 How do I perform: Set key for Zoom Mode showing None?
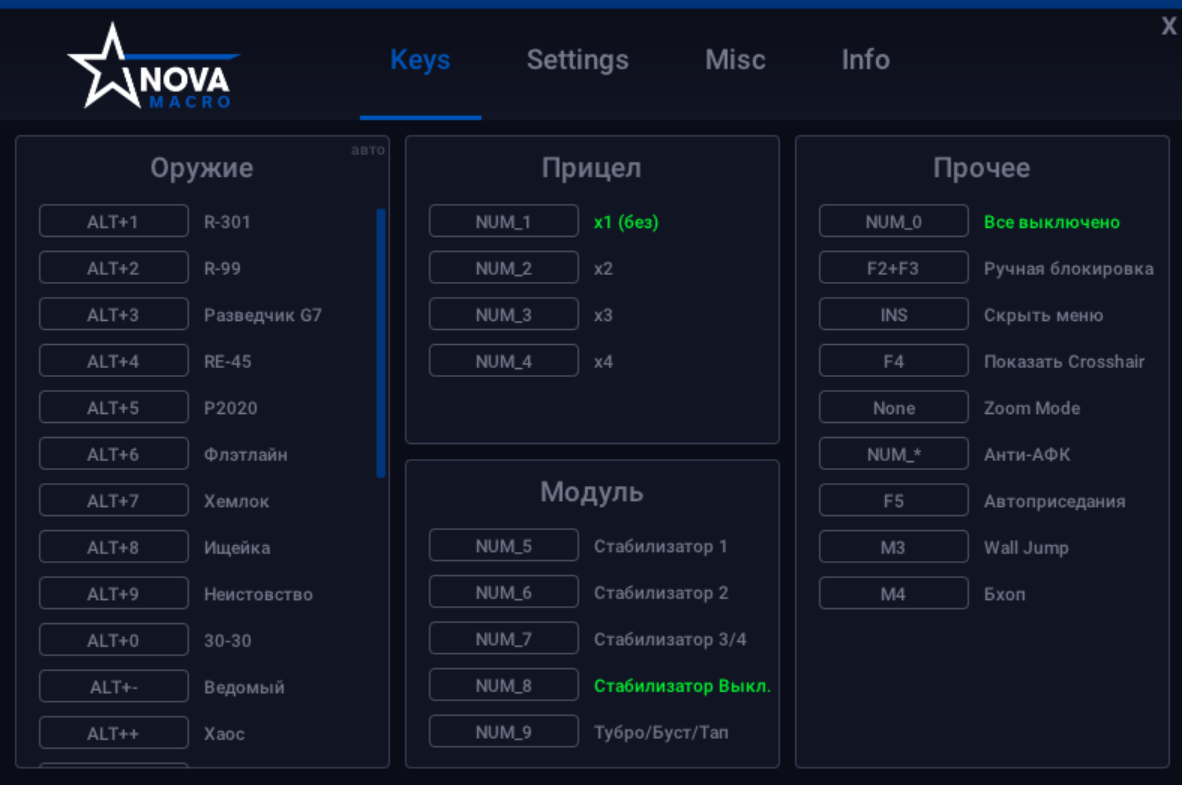tap(894, 408)
